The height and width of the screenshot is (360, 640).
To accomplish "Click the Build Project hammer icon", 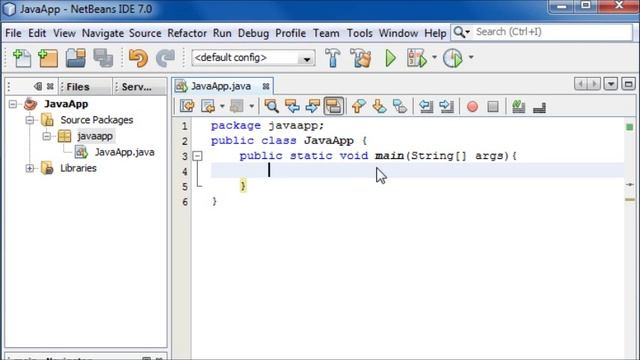I will 333,58.
